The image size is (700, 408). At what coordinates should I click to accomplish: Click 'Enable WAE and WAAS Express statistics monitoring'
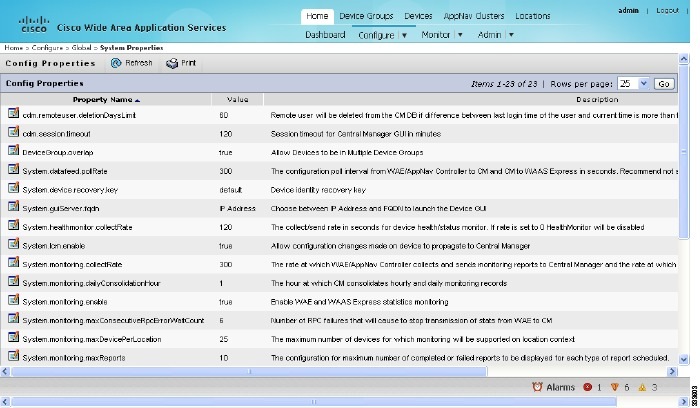pyautogui.click(x=359, y=302)
